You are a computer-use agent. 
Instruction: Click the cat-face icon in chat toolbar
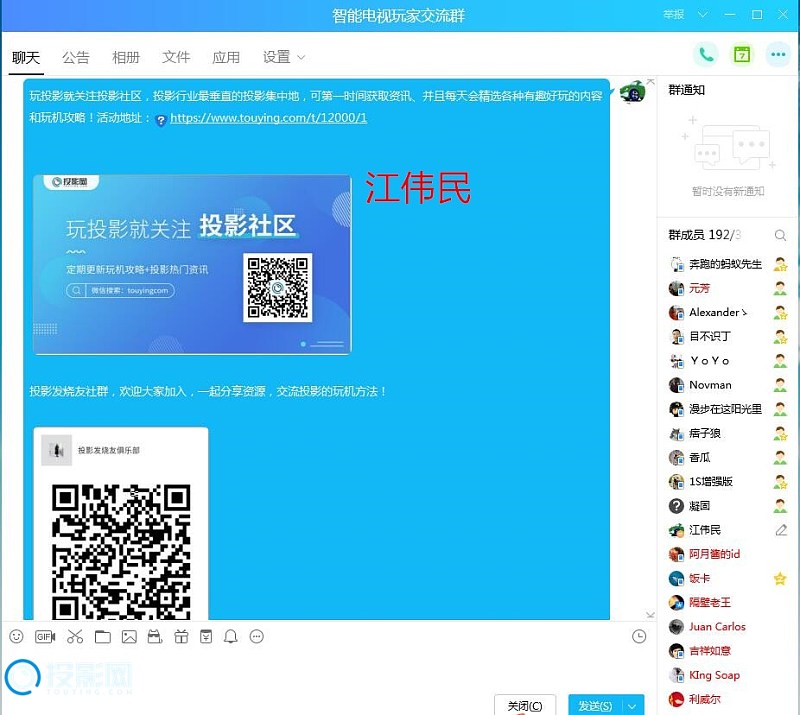(x=155, y=636)
